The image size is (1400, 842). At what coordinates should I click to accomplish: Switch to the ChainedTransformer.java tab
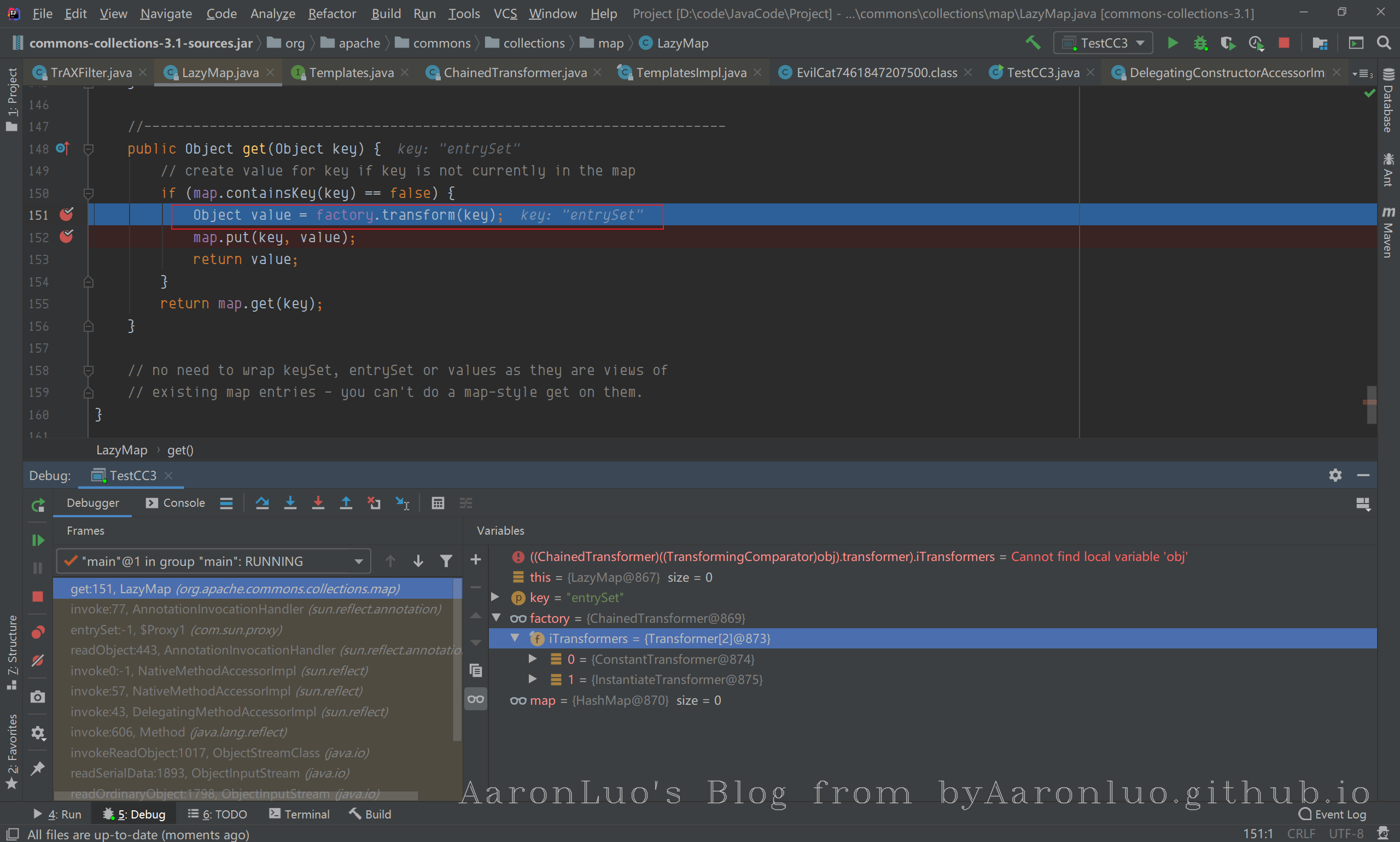[514, 73]
